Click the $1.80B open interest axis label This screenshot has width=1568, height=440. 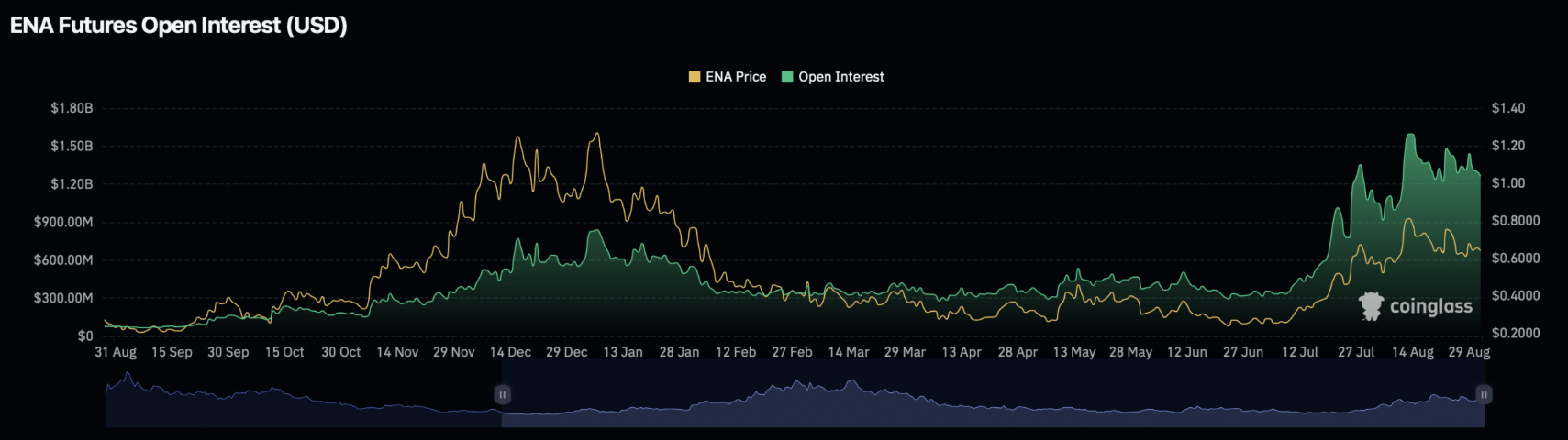coord(72,108)
